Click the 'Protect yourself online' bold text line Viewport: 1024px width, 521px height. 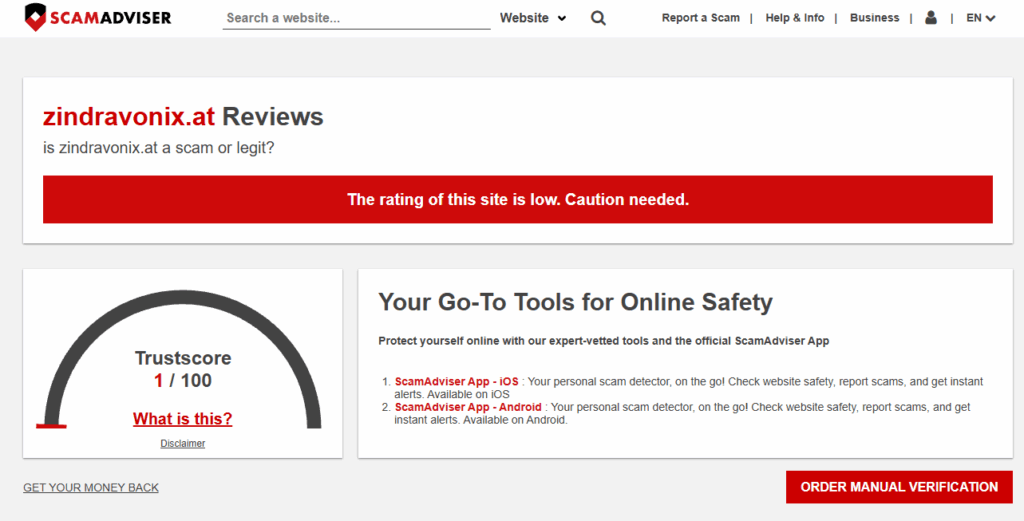[x=603, y=341]
